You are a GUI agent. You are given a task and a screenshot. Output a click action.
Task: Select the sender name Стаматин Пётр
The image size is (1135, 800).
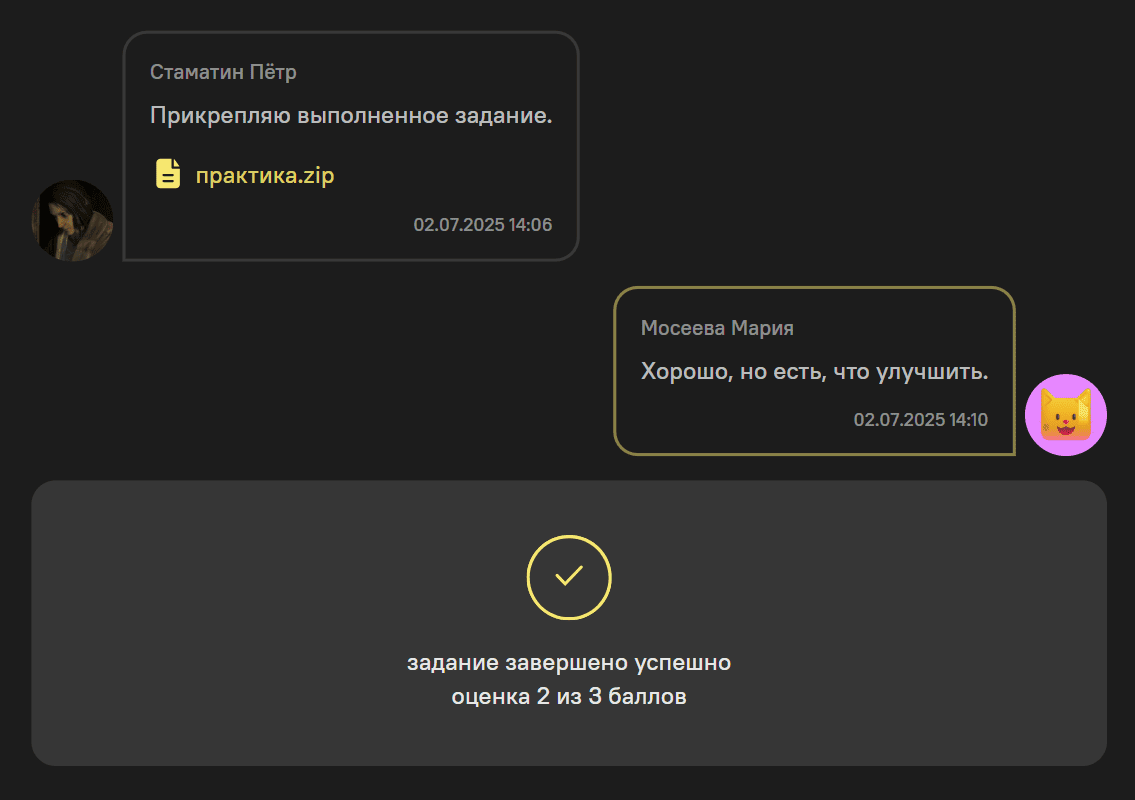tap(223, 72)
